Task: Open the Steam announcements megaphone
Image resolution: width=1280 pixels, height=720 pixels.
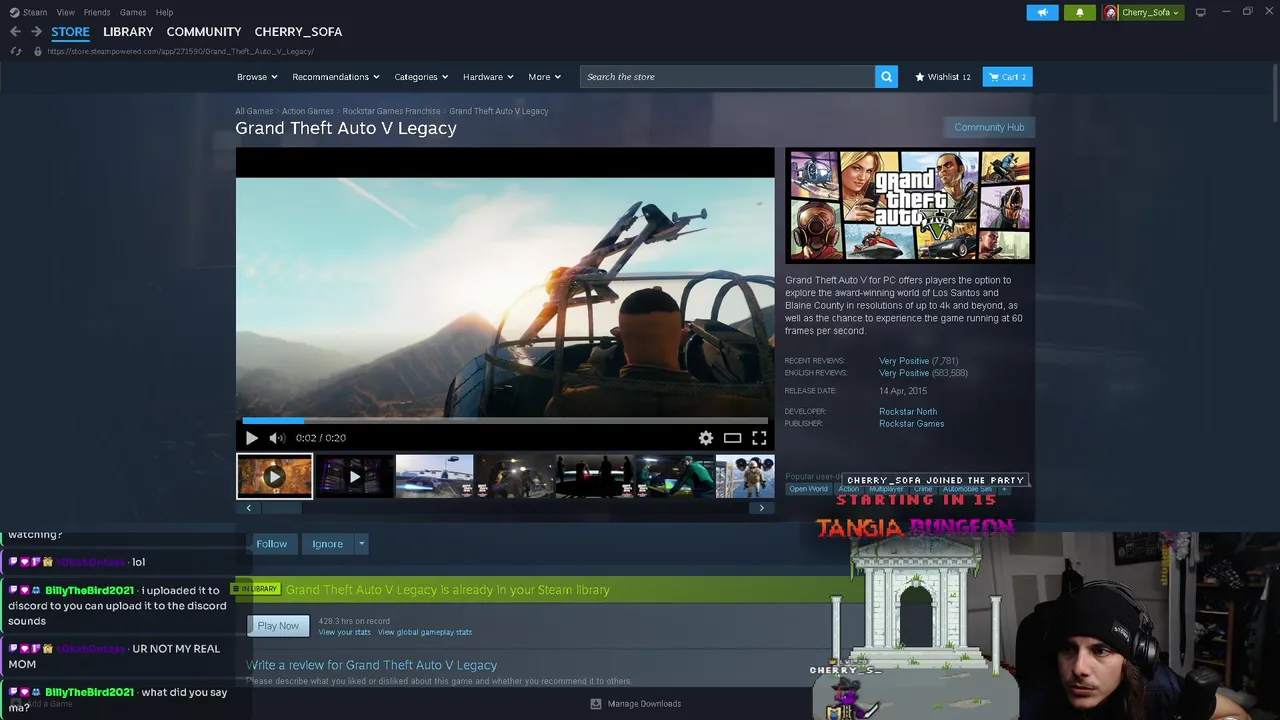Action: (1042, 12)
